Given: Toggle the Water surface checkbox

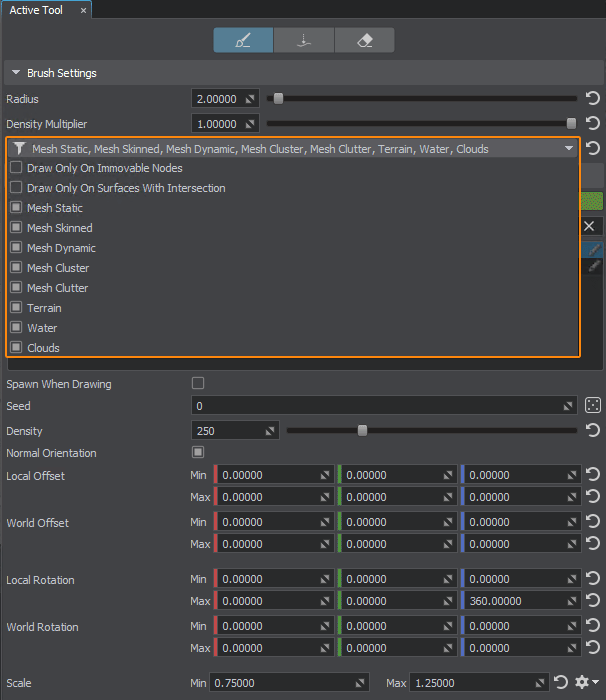Looking at the screenshot, I should click(x=16, y=328).
